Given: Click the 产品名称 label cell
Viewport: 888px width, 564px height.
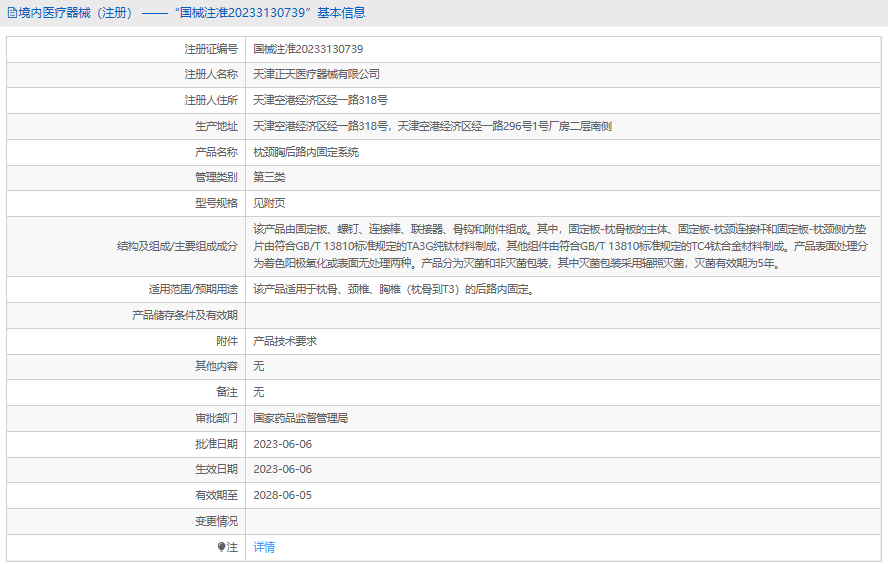Looking at the screenshot, I should coord(126,152).
